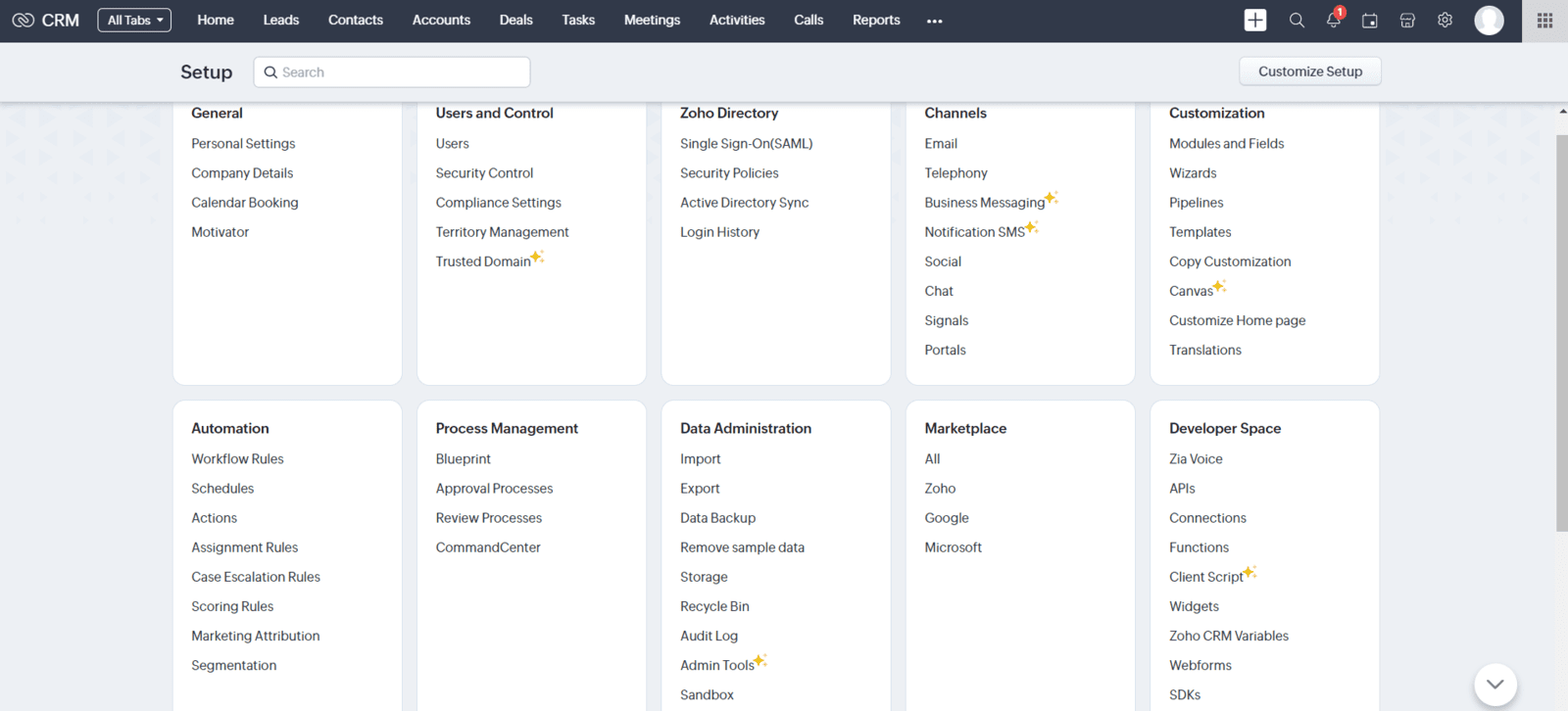Click the Zoho CRM logo
The image size is (1568, 711).
click(45, 20)
